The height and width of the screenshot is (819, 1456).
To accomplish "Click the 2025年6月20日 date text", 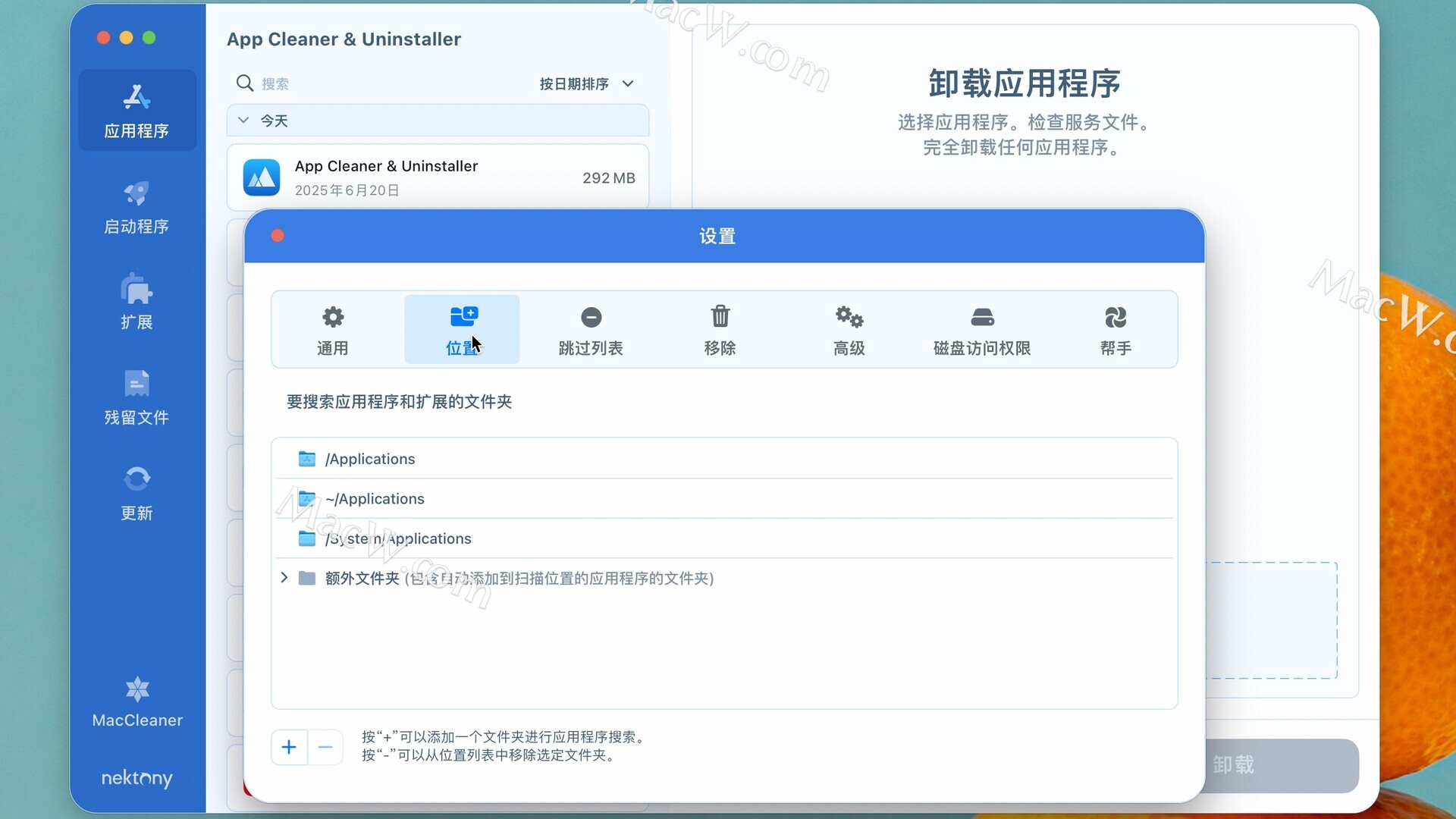I will [x=347, y=190].
